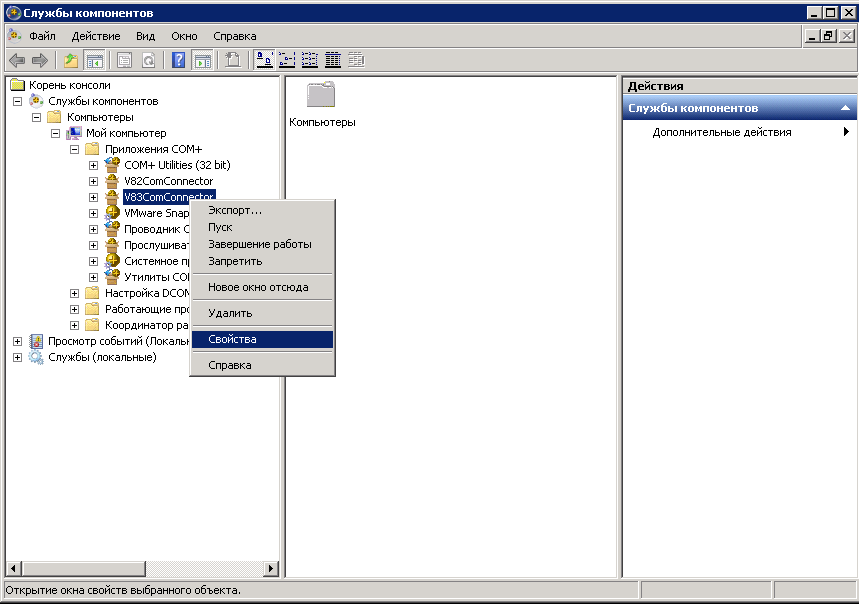Click the COM+ Utilities (32 bit) package icon
The image size is (859, 604).
(112, 165)
